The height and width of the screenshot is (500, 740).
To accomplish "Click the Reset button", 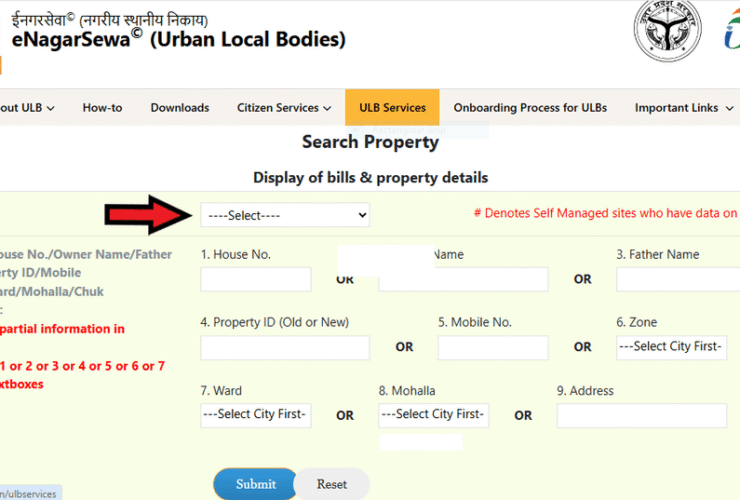I will 332,484.
